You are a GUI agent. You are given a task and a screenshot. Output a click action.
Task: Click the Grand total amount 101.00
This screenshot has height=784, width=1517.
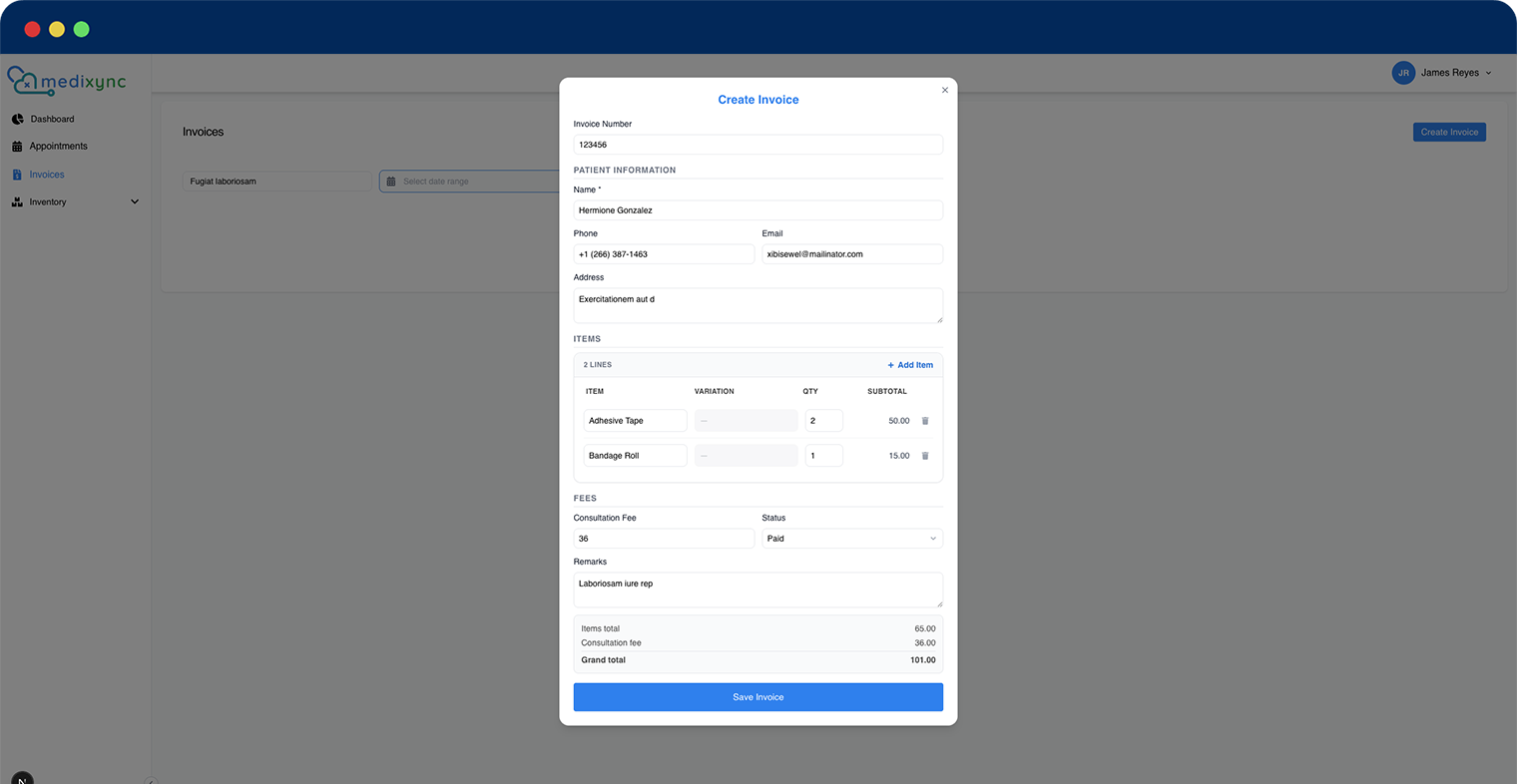pyautogui.click(x=923, y=660)
